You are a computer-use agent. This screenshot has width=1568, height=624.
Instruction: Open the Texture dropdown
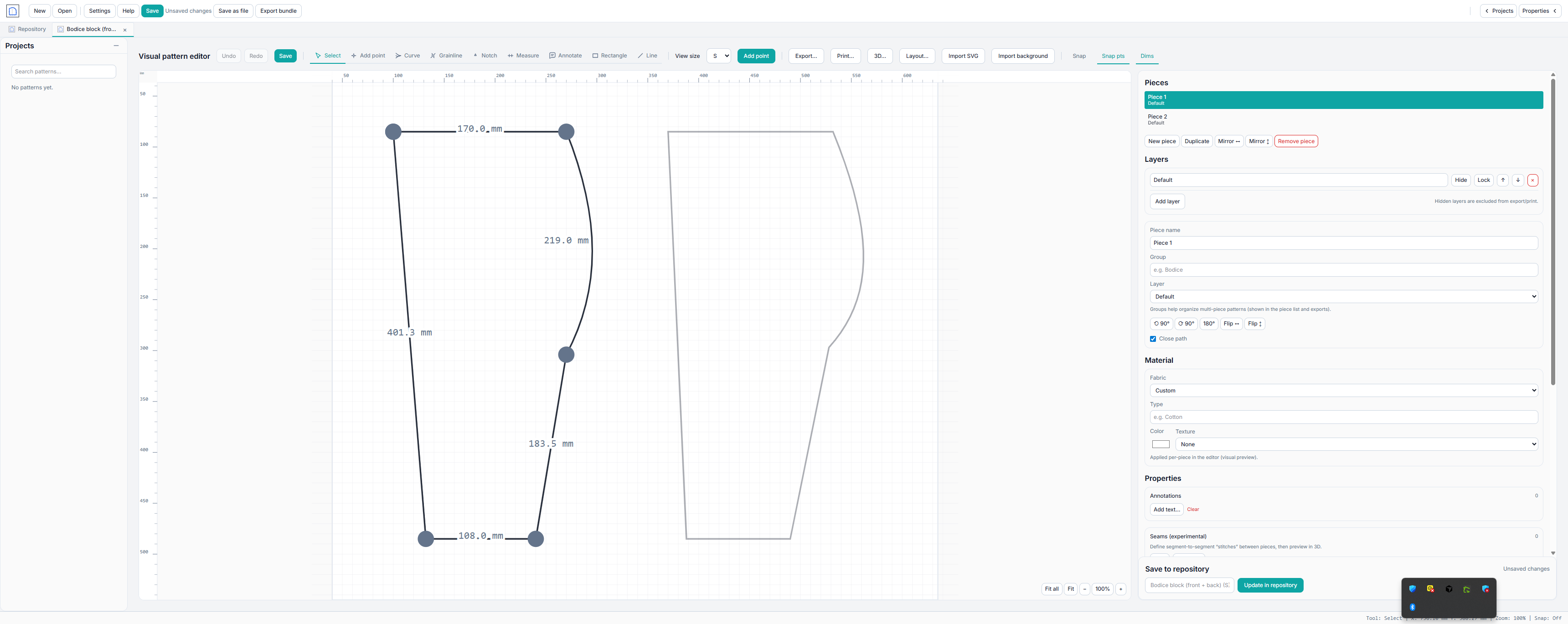click(1356, 444)
